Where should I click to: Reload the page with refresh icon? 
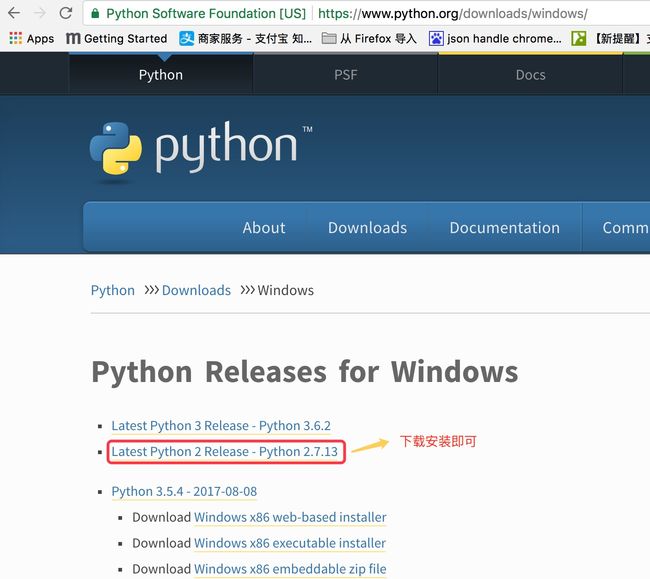tap(65, 13)
